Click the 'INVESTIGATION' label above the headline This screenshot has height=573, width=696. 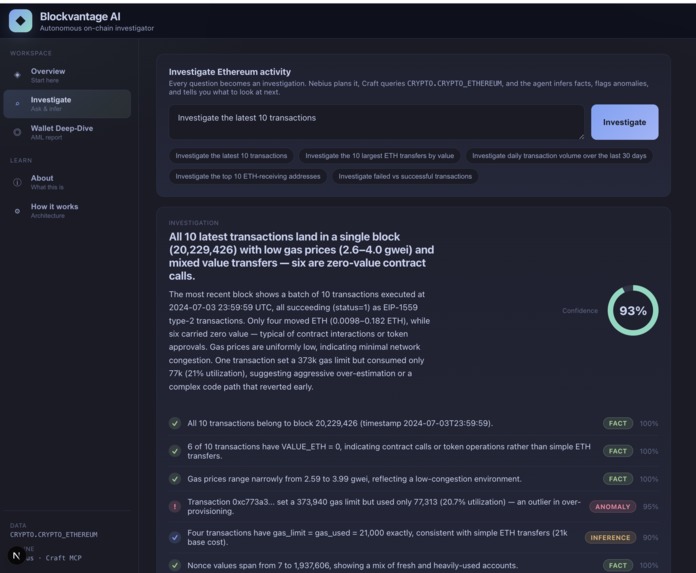click(194, 223)
